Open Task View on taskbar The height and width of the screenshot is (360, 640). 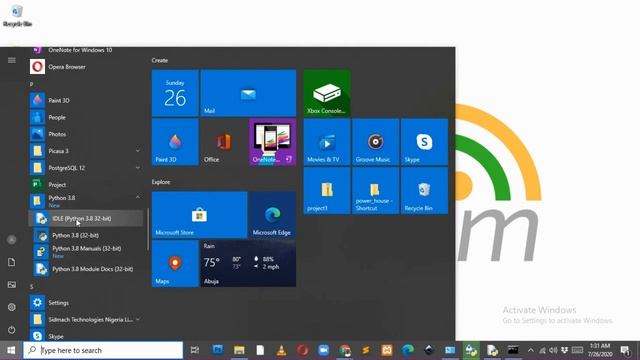[x=195, y=350]
